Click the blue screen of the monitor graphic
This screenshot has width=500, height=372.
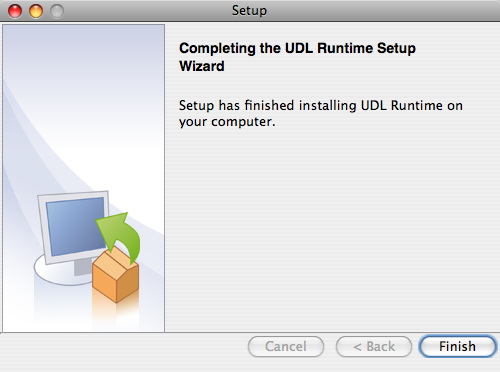tap(76, 226)
